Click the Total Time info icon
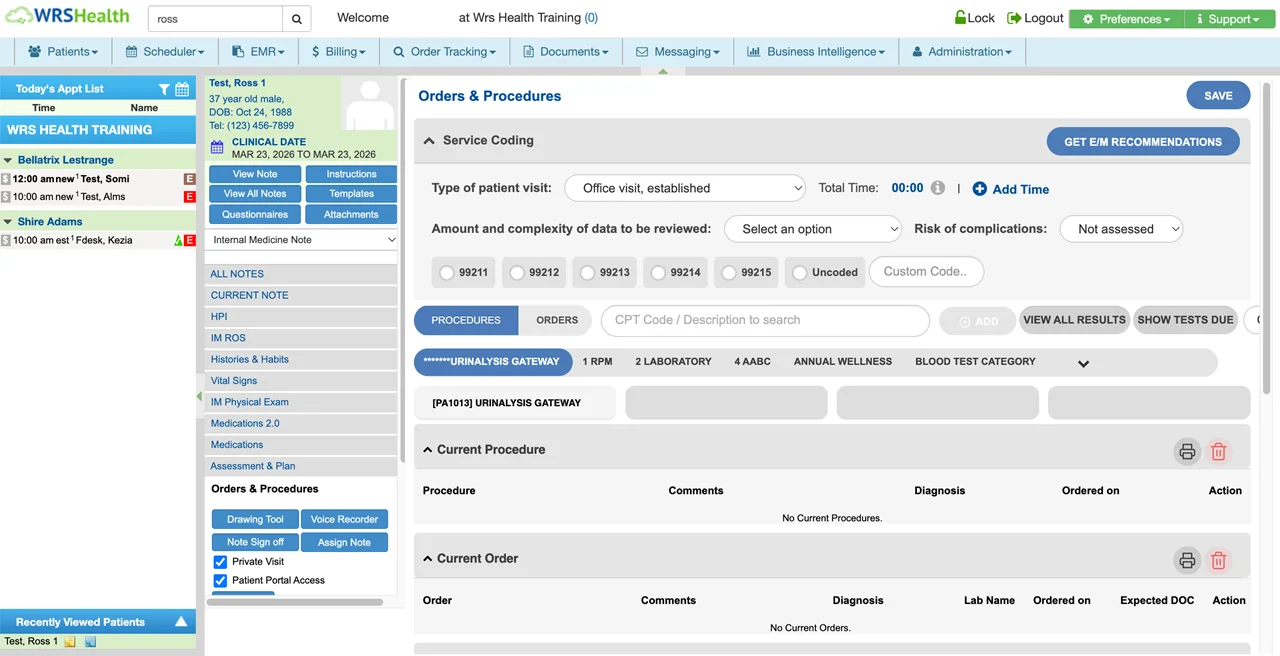This screenshot has height=656, width=1280. [x=936, y=188]
